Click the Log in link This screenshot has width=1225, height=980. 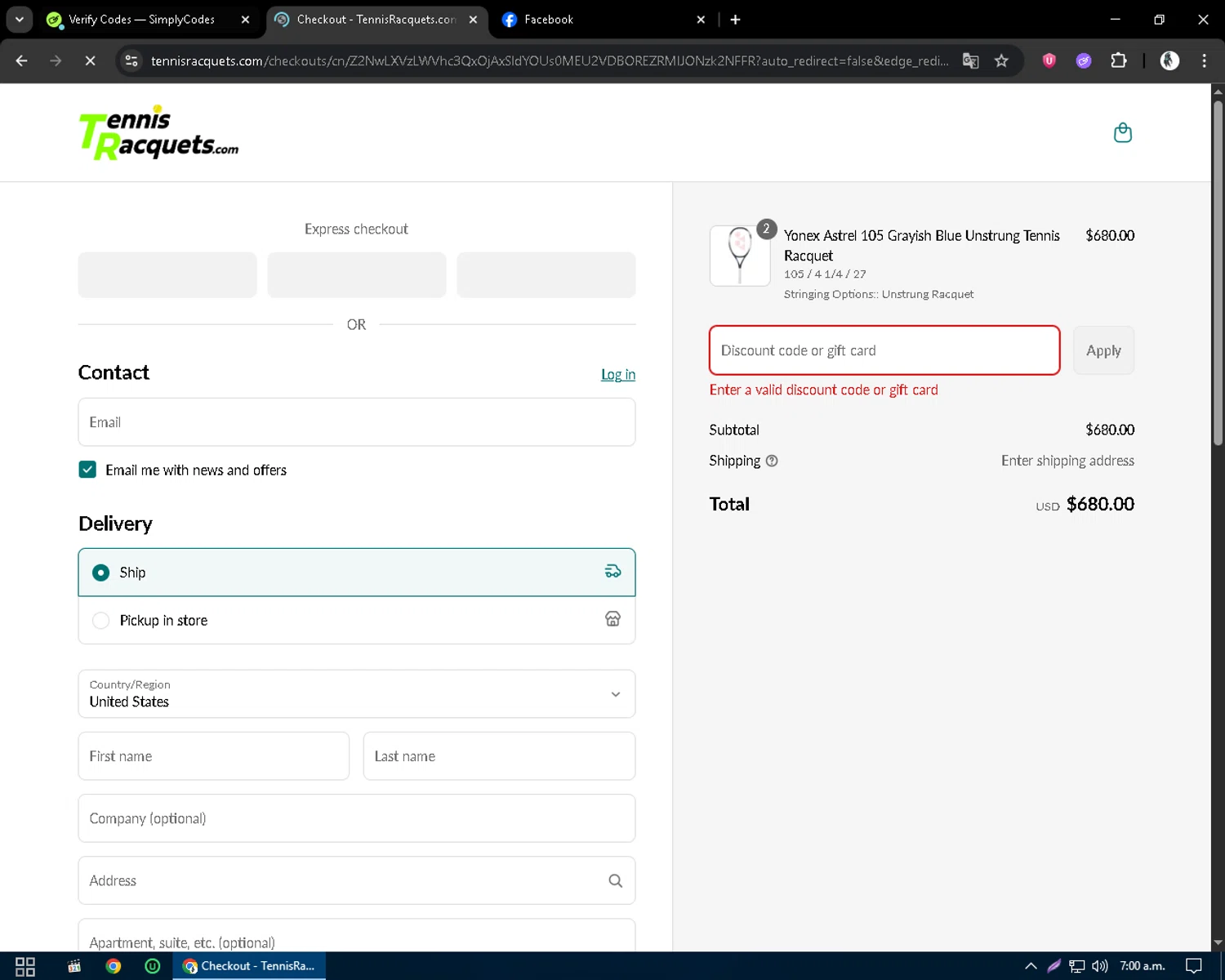[618, 374]
